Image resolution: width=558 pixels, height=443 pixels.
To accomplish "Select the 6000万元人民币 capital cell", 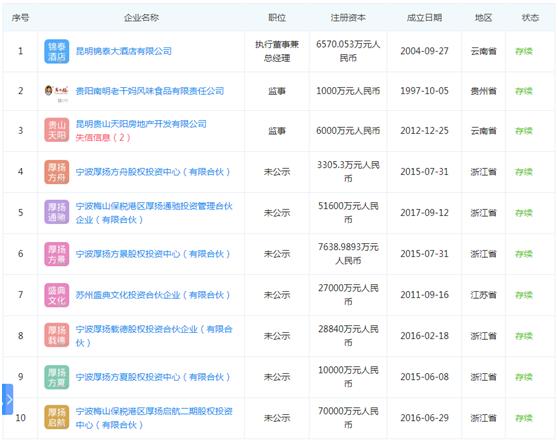I will (x=348, y=131).
